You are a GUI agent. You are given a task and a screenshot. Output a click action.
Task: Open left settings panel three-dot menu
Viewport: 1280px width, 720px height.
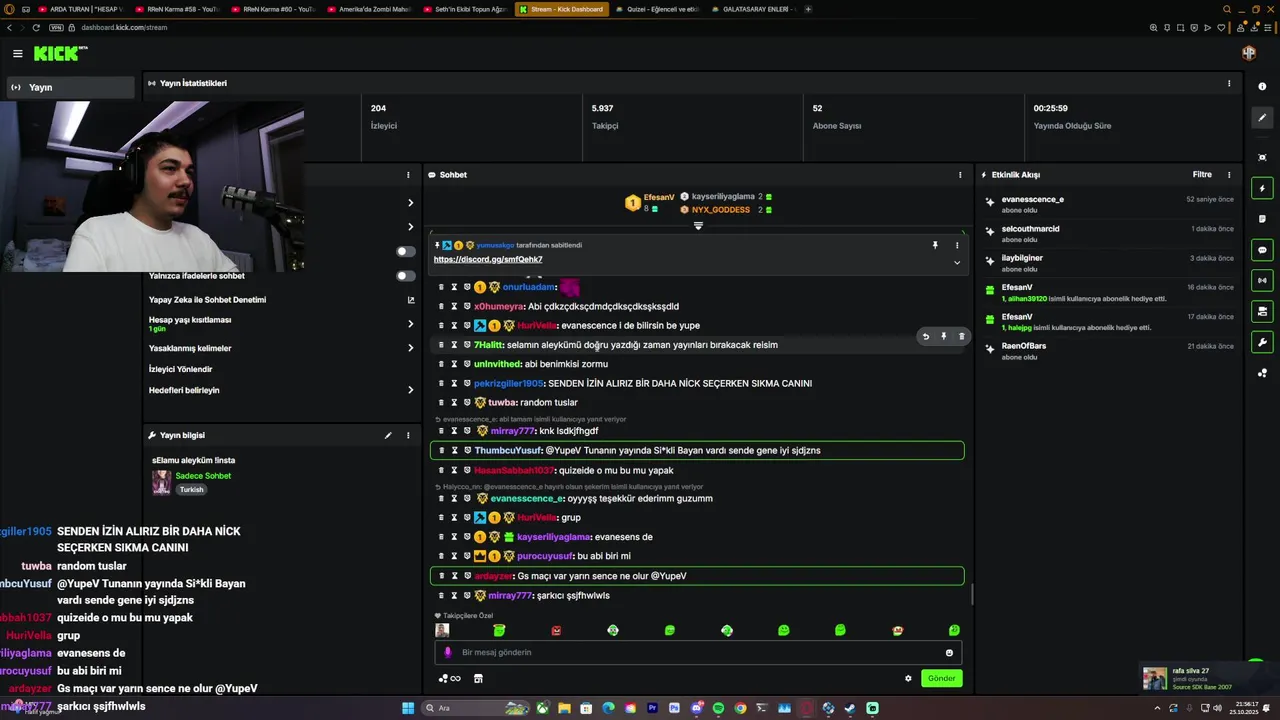[x=407, y=175]
